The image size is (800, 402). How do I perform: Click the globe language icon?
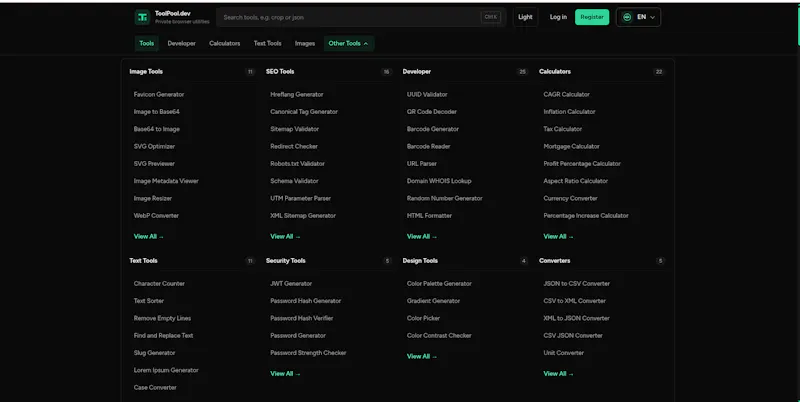click(627, 17)
